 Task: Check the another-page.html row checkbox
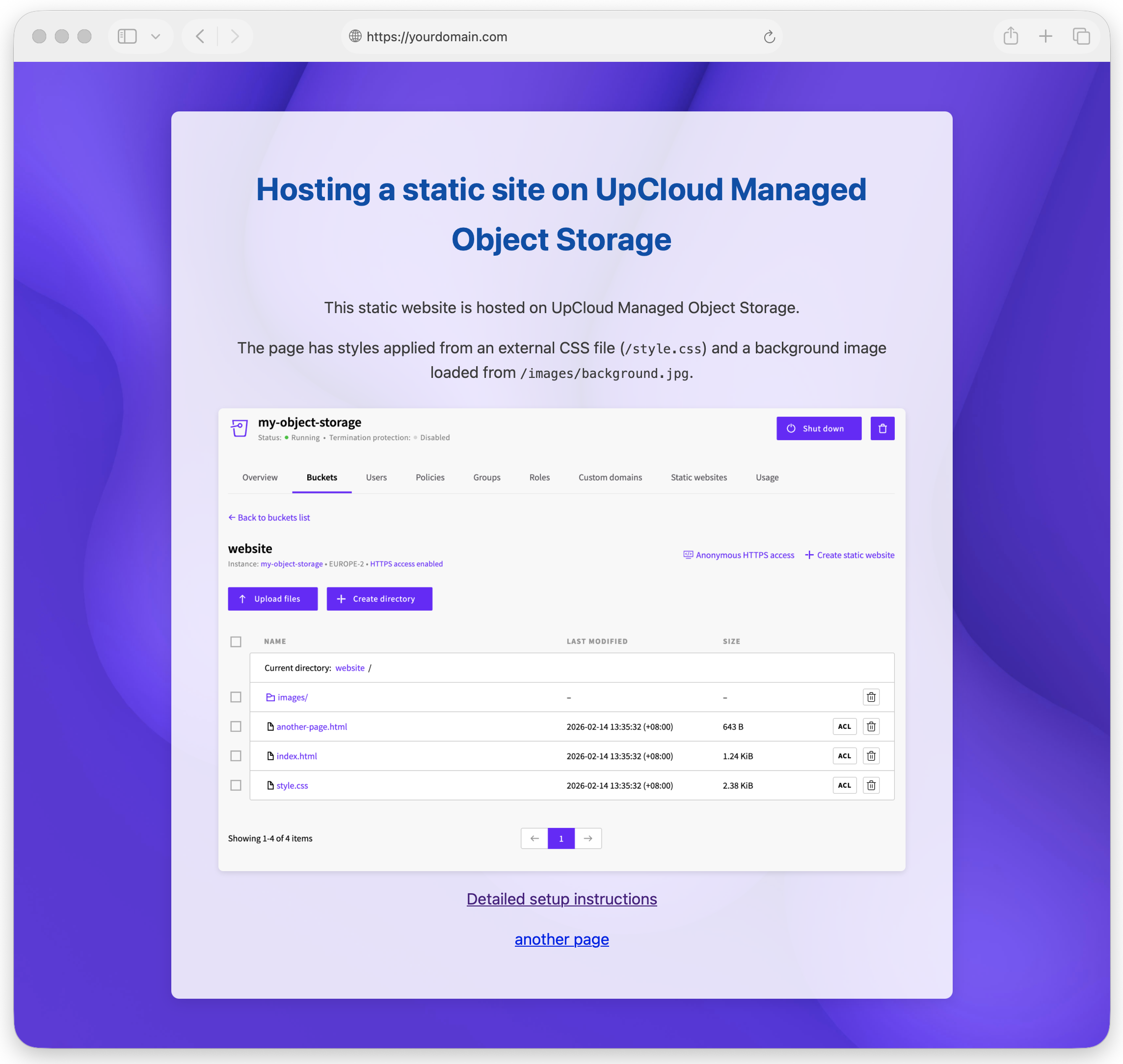(236, 726)
